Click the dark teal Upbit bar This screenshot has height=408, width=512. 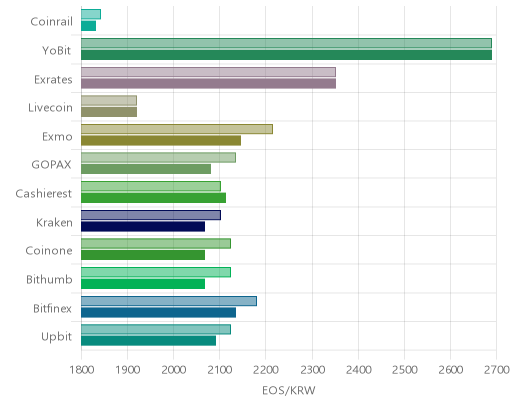point(148,341)
